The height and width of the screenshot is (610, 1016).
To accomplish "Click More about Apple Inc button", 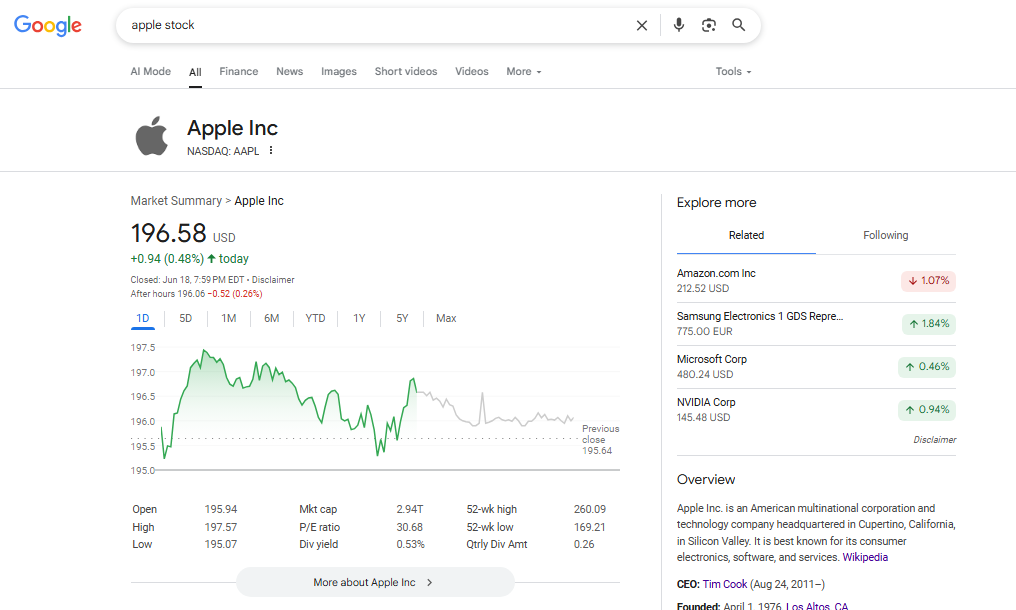I will click(x=375, y=582).
